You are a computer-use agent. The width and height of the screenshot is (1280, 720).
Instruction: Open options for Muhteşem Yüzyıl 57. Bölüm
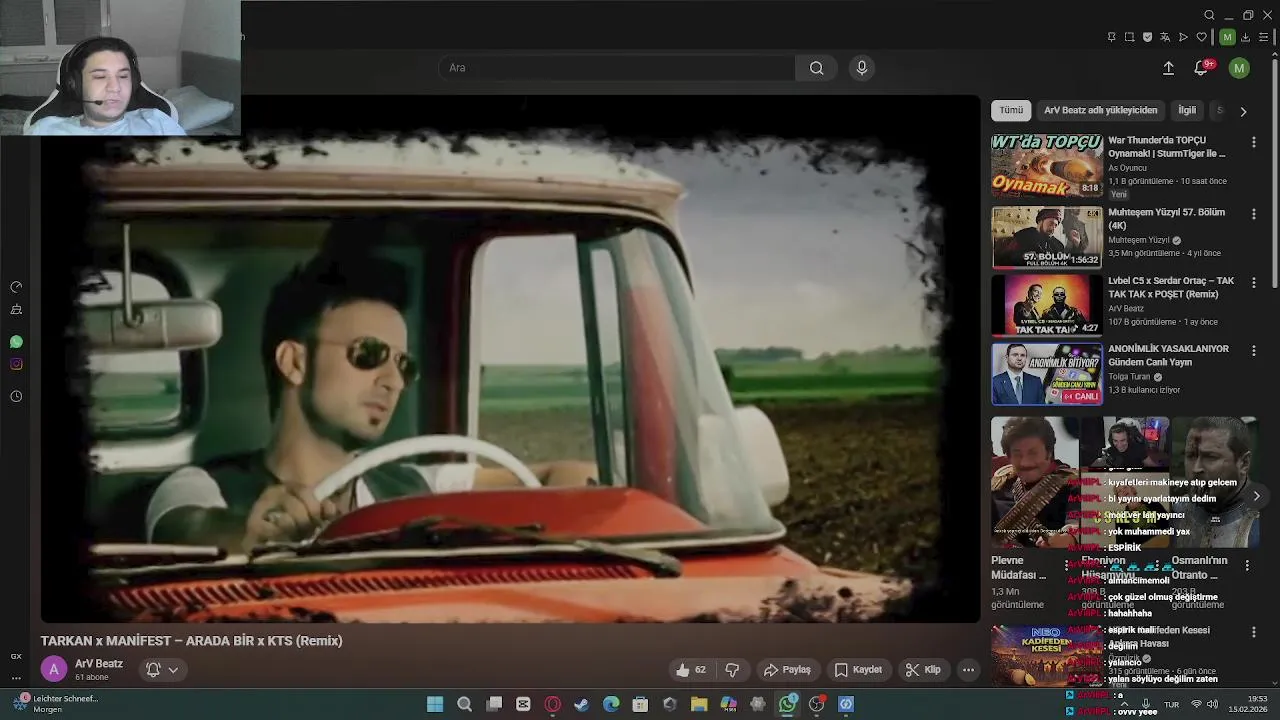1253,214
